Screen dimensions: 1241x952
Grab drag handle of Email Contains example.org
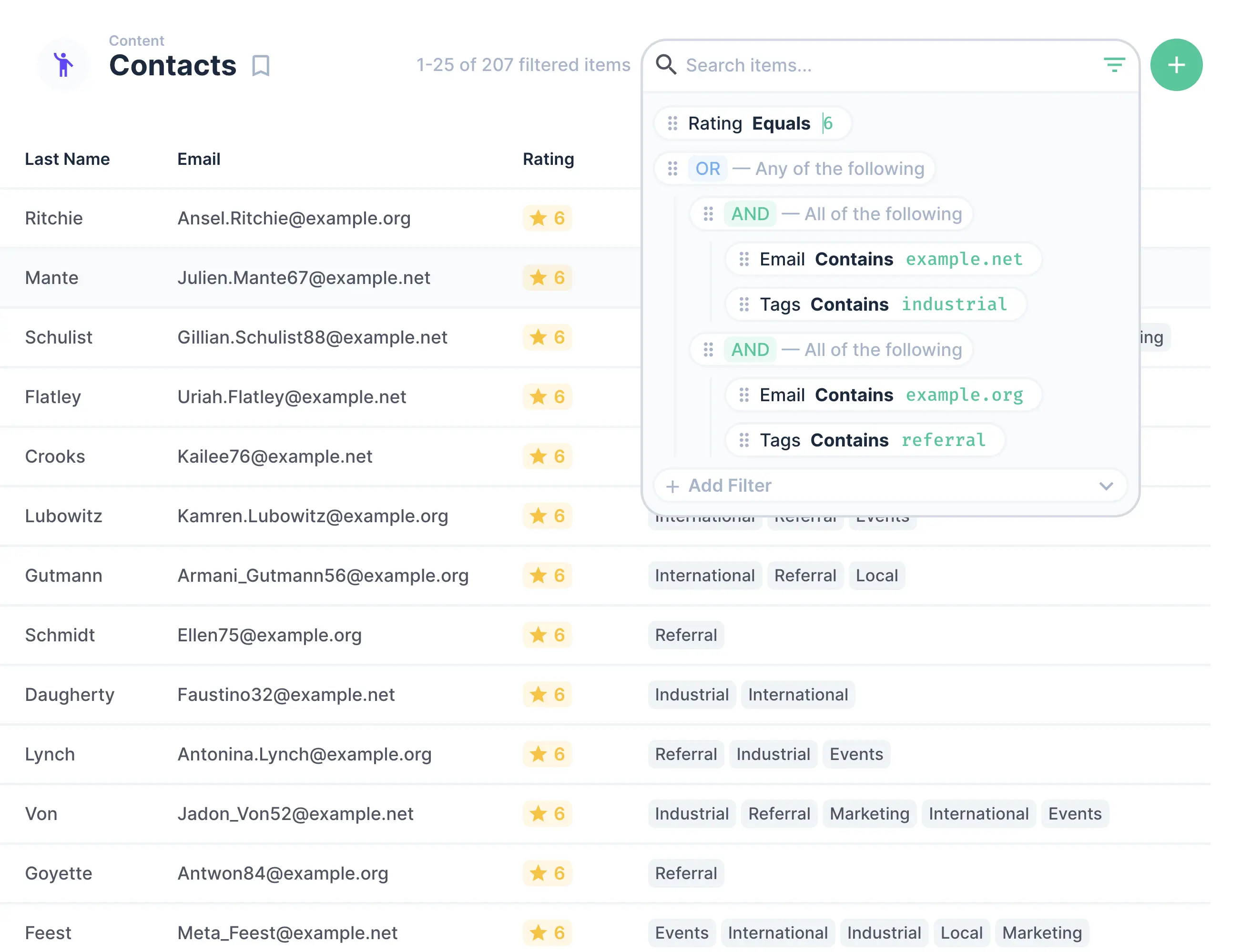pos(743,395)
